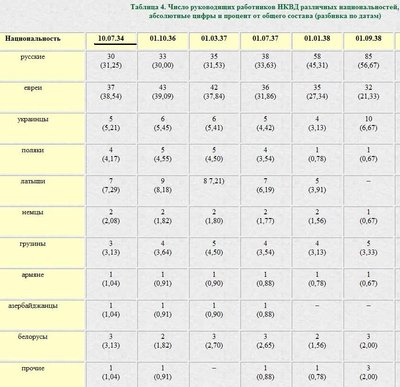Click the '01.01.38' date column header
Image resolution: width=400 pixels, height=387 pixels.
tap(317, 38)
